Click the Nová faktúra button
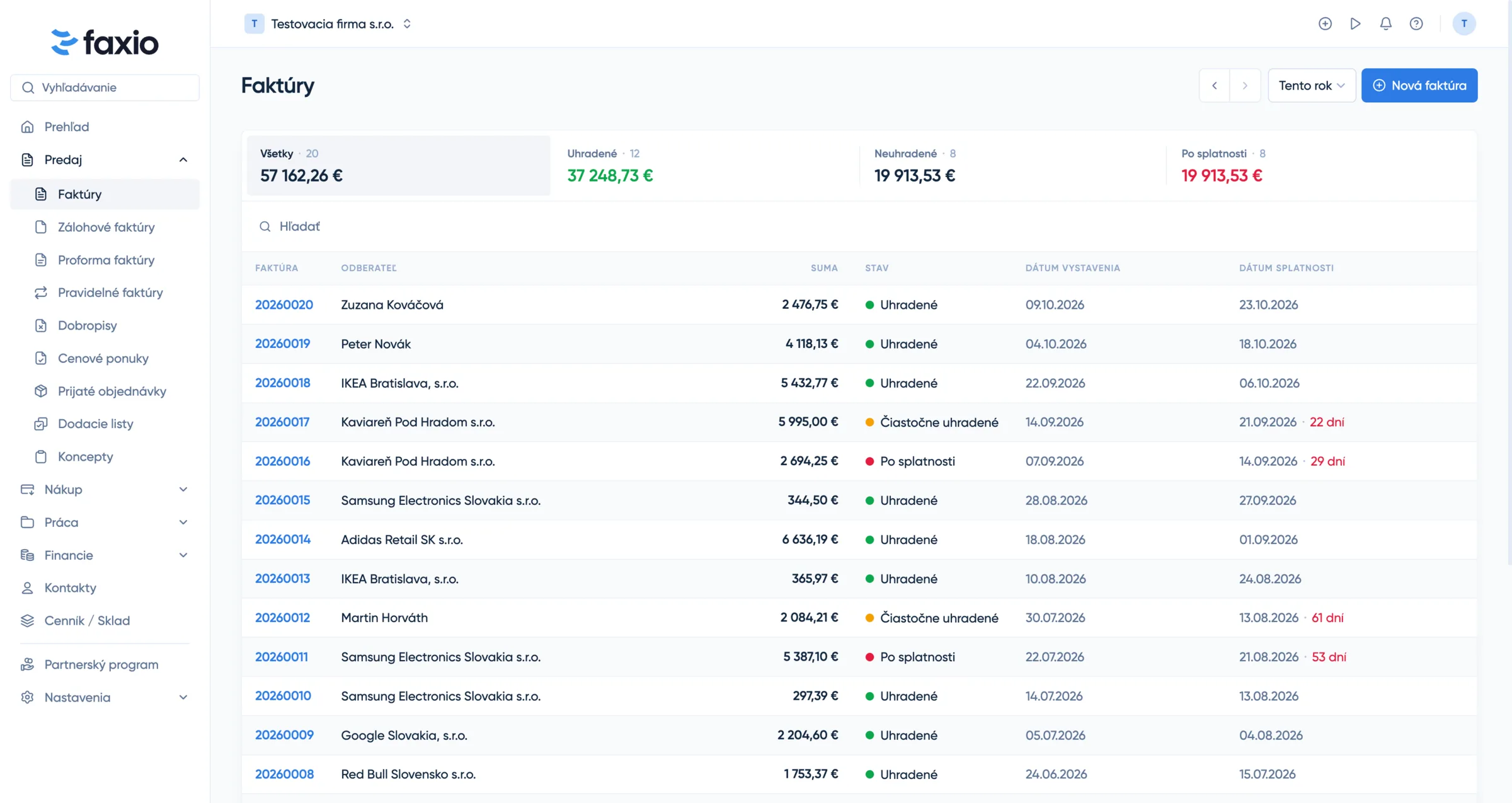This screenshot has height=803, width=1512. pyautogui.click(x=1419, y=85)
